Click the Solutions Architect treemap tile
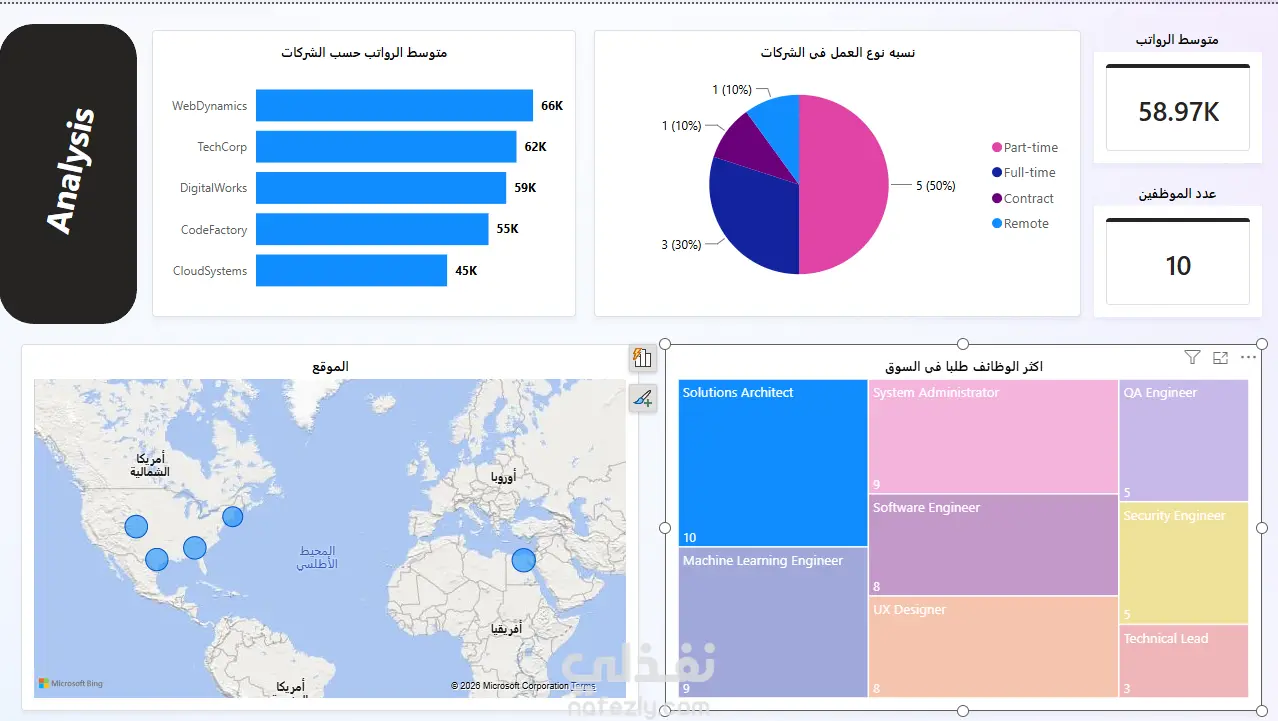 [x=773, y=463]
